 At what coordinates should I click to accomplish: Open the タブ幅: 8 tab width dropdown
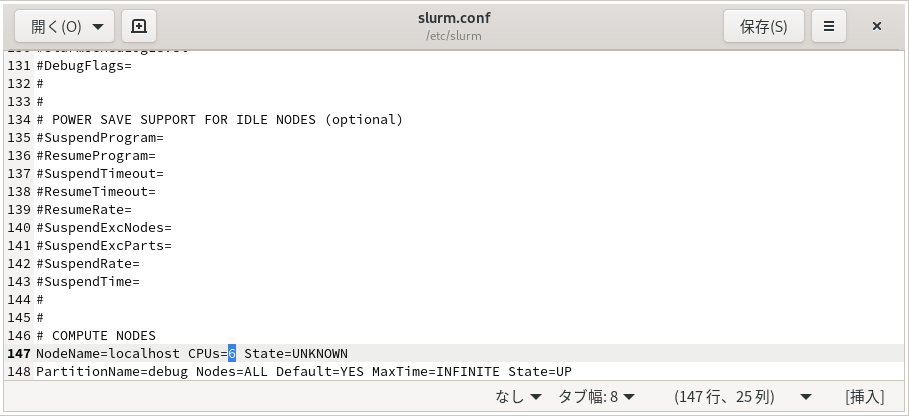tap(597, 397)
